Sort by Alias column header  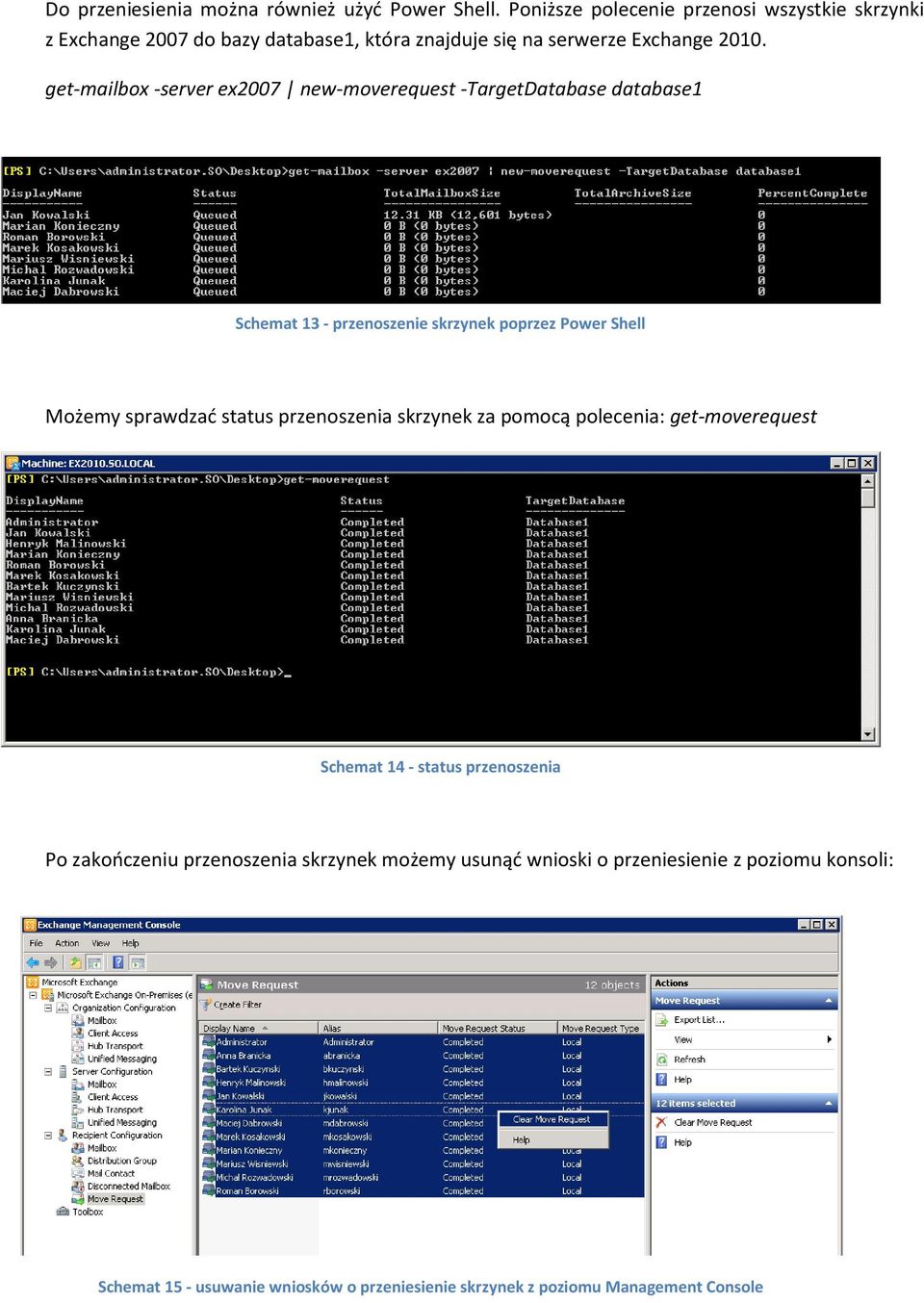click(379, 1029)
